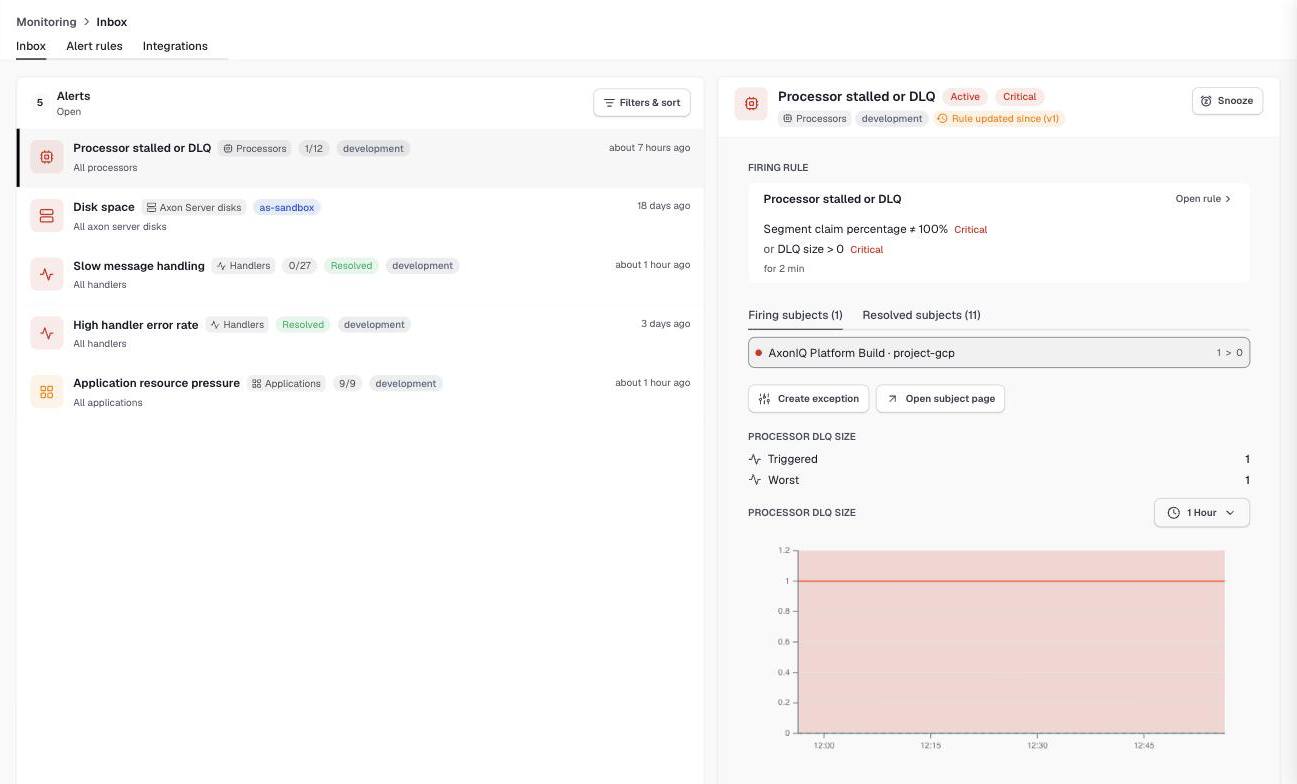Snooze the Processor stalled alert
1297x784 pixels.
pyautogui.click(x=1228, y=101)
